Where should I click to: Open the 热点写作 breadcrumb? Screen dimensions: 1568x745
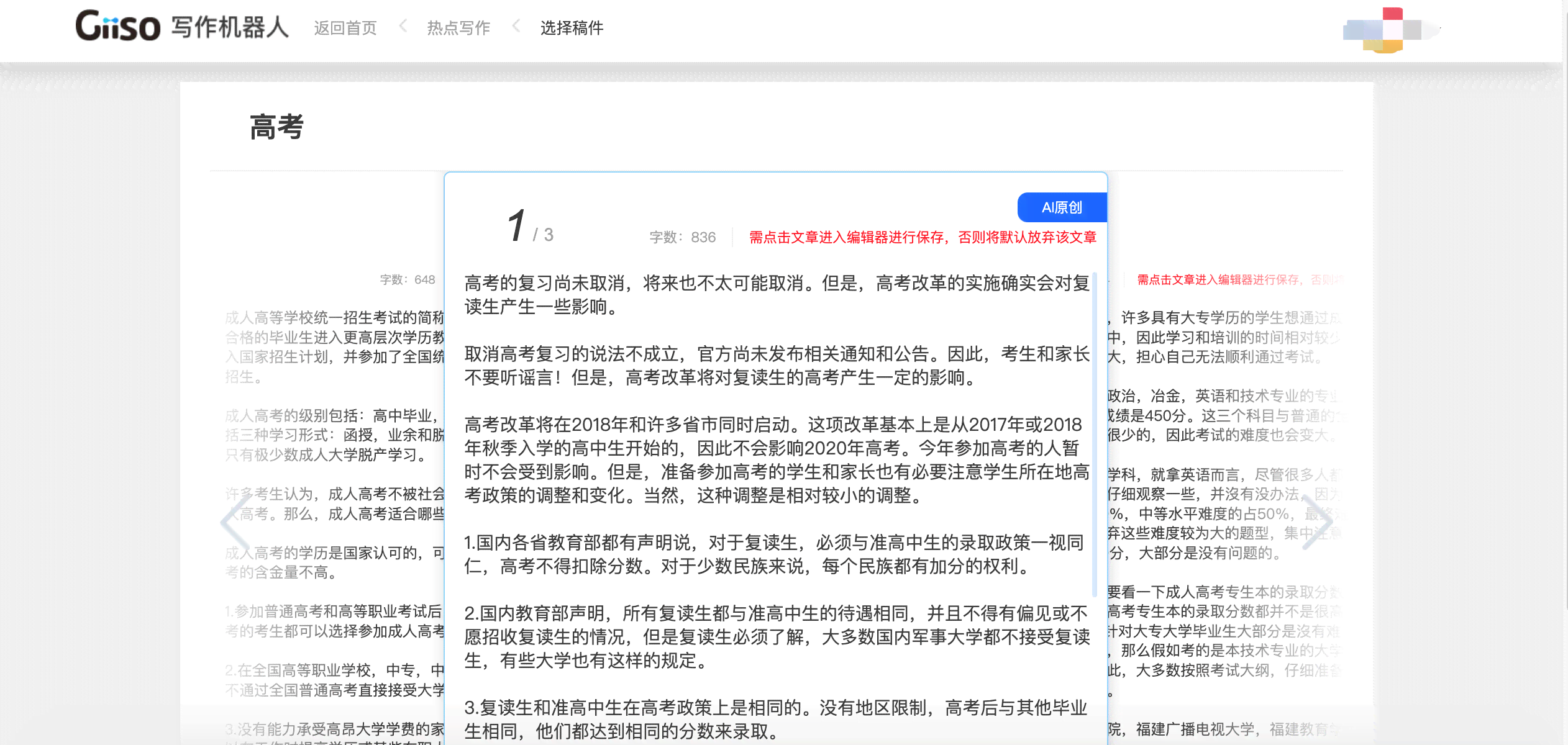458,28
